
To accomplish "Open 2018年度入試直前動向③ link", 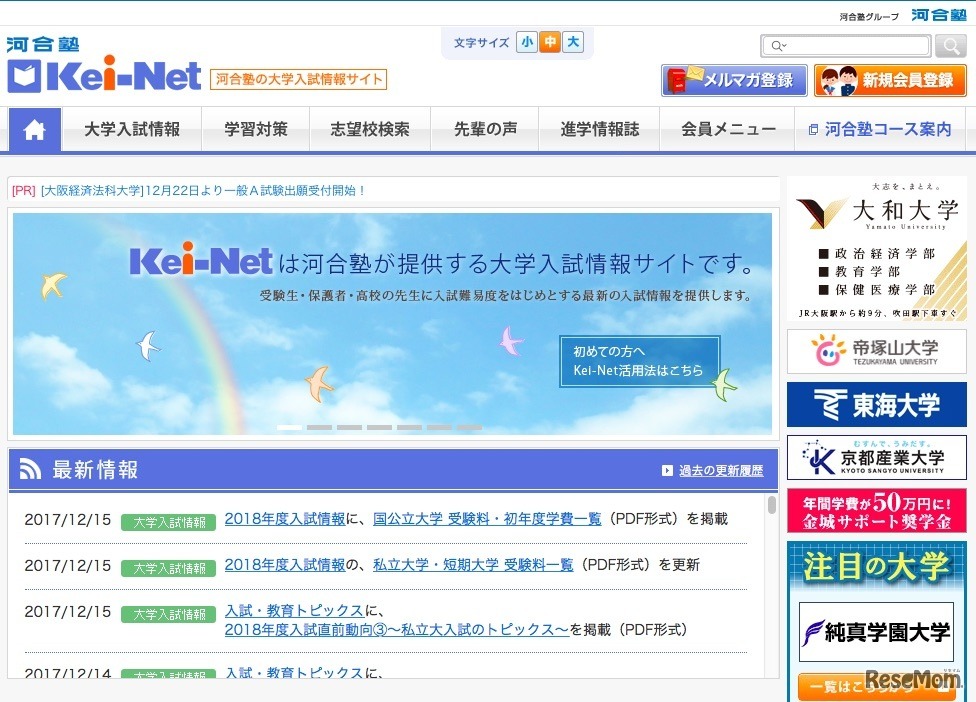I will 397,630.
